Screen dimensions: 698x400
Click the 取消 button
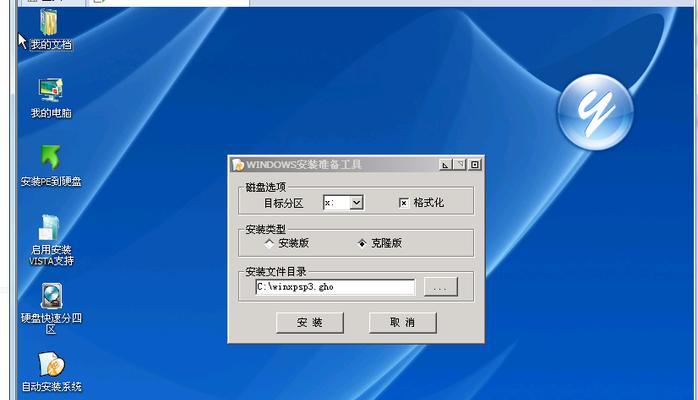(402, 322)
